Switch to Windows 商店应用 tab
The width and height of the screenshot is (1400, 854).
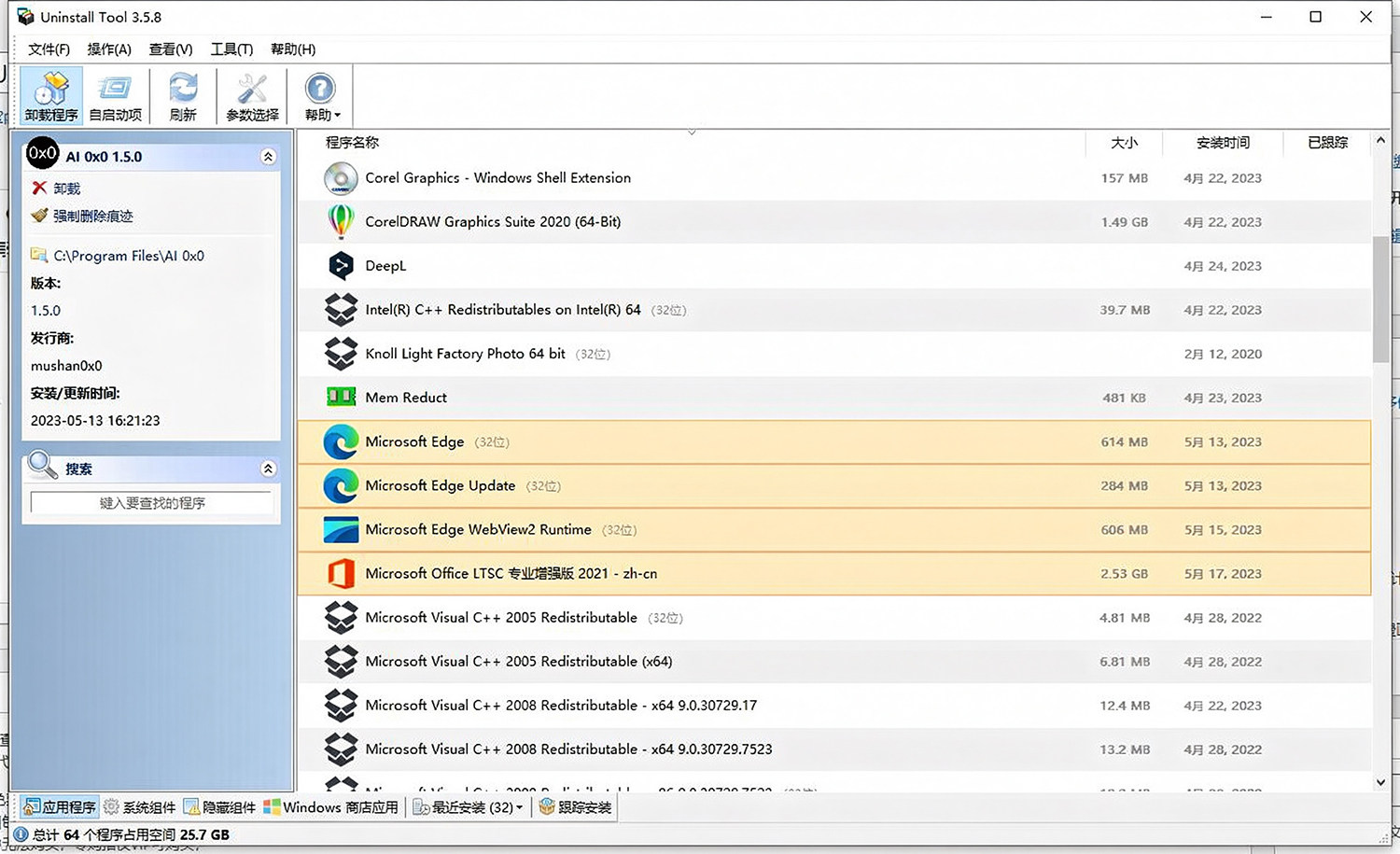point(330,807)
